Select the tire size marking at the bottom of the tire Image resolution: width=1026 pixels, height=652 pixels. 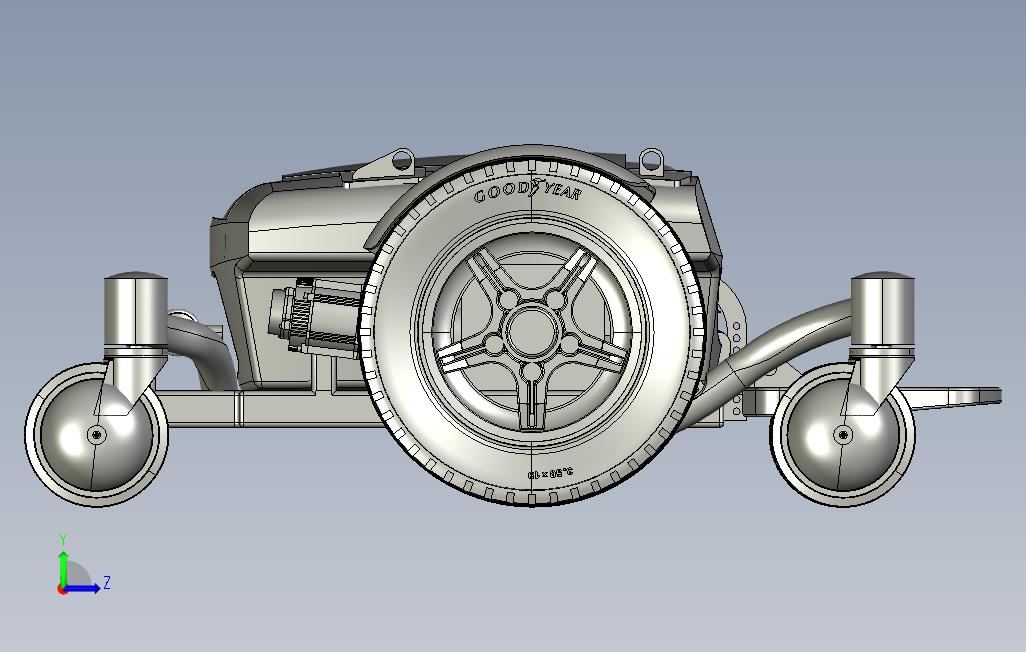550,473
